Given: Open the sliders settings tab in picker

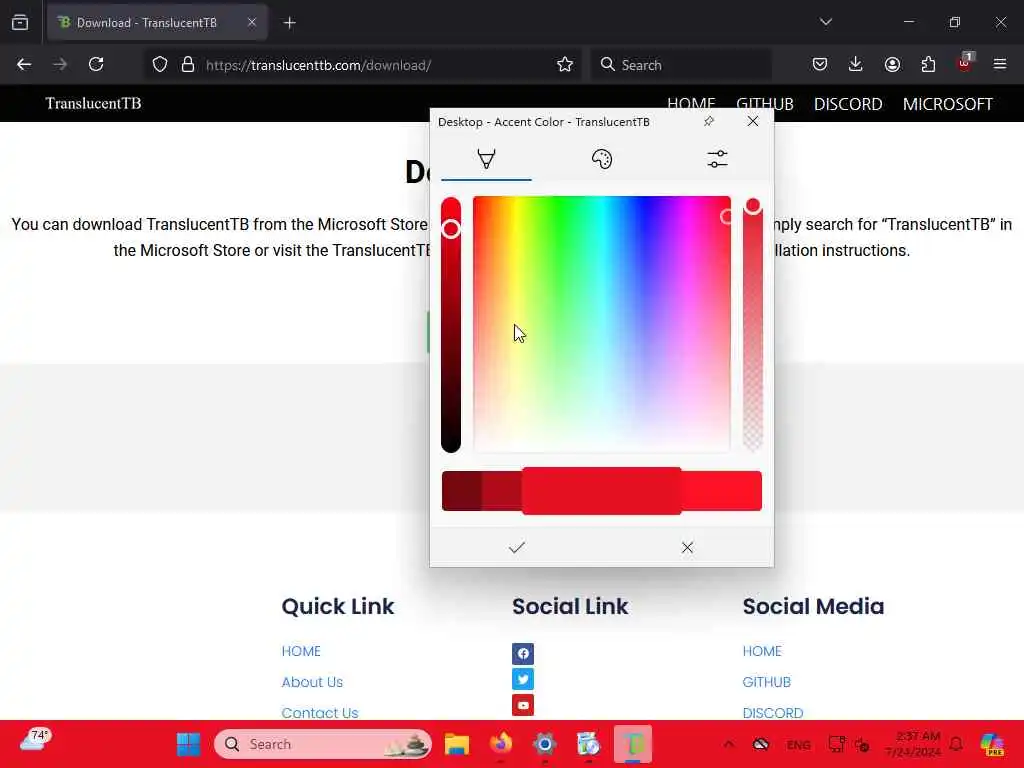Looking at the screenshot, I should pyautogui.click(x=717, y=159).
